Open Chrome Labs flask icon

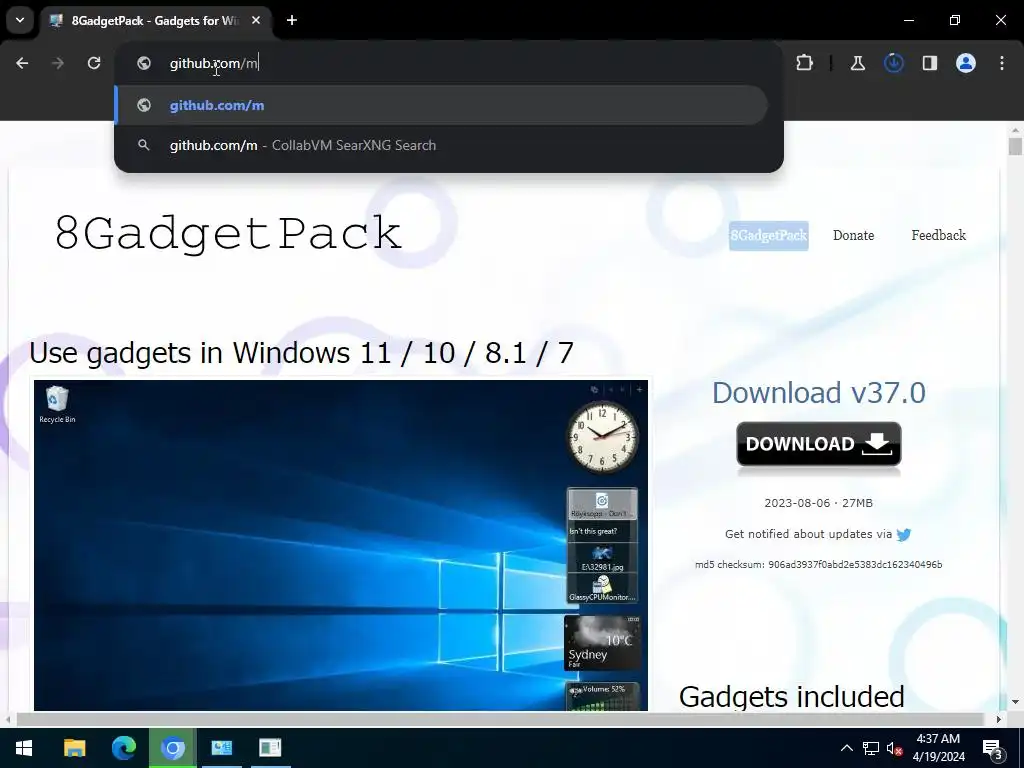[x=857, y=63]
